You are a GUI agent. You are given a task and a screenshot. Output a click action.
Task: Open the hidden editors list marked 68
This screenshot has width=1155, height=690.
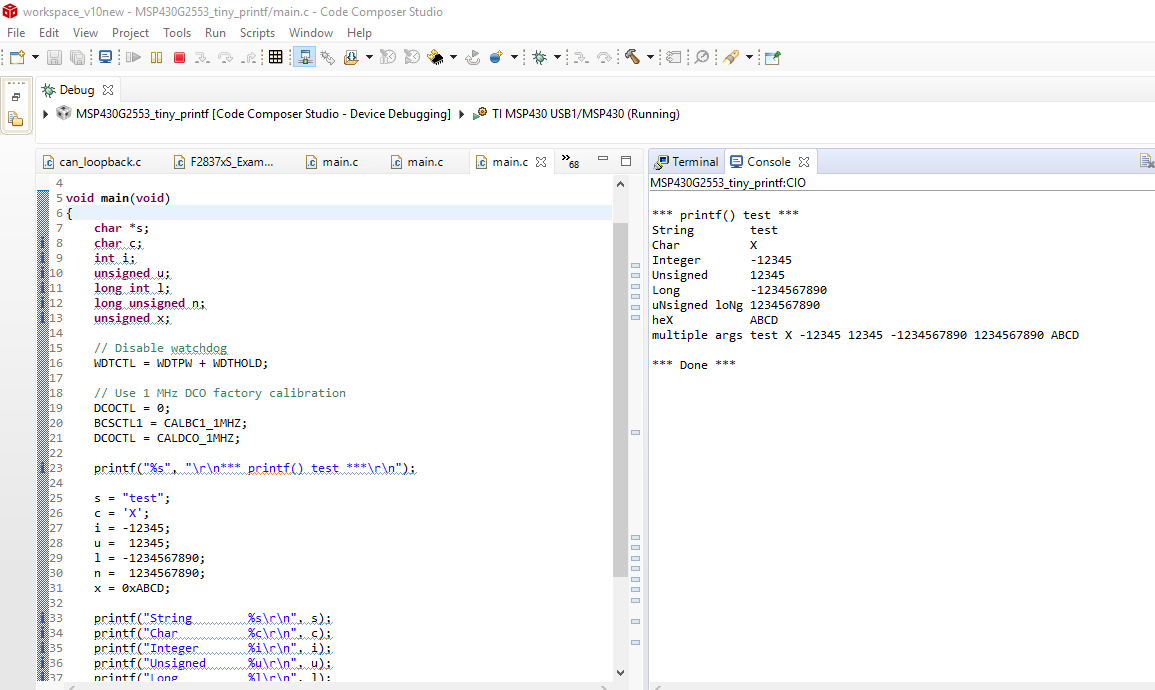click(x=569, y=161)
